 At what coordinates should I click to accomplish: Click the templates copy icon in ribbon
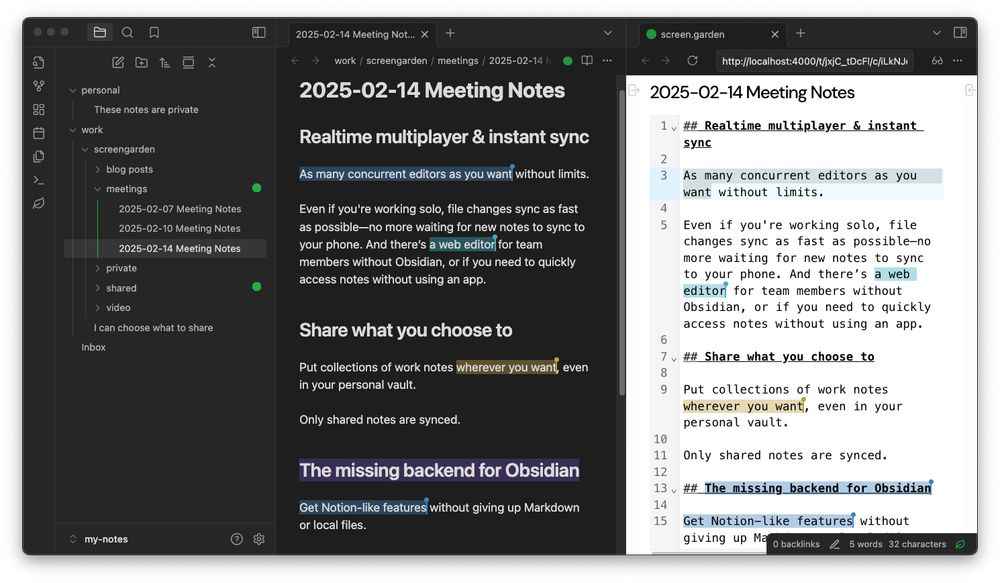coord(39,156)
